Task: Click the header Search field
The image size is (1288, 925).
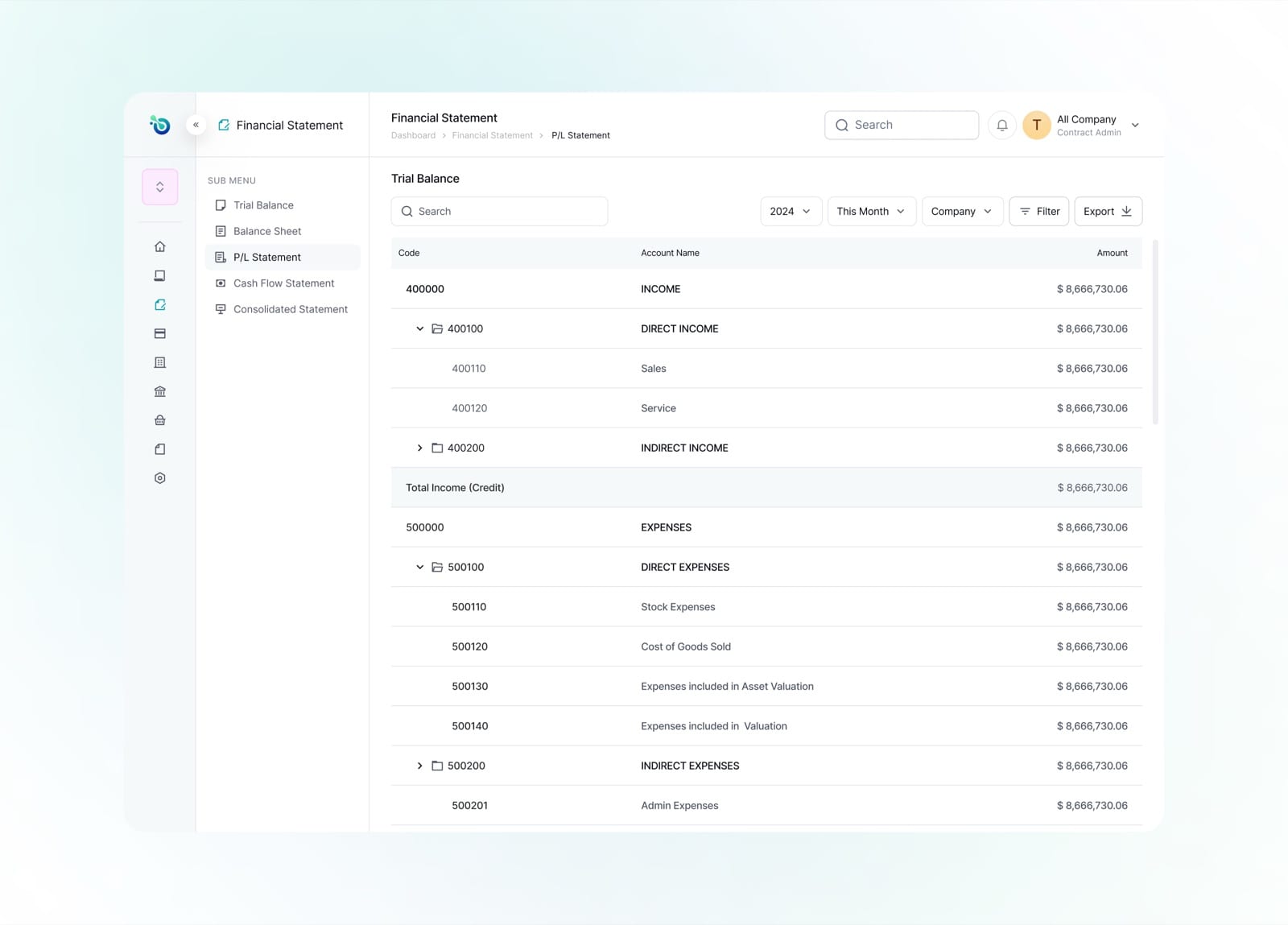Action: click(902, 125)
